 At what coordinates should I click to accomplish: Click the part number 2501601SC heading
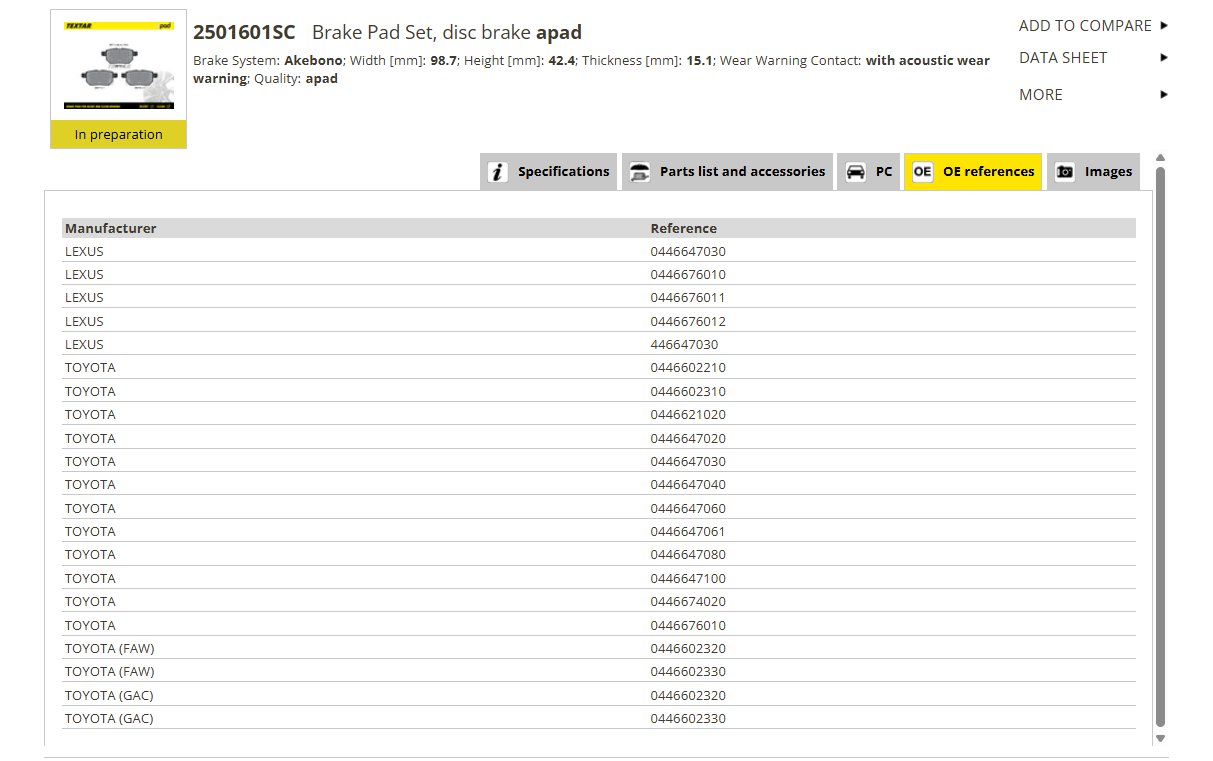(244, 32)
